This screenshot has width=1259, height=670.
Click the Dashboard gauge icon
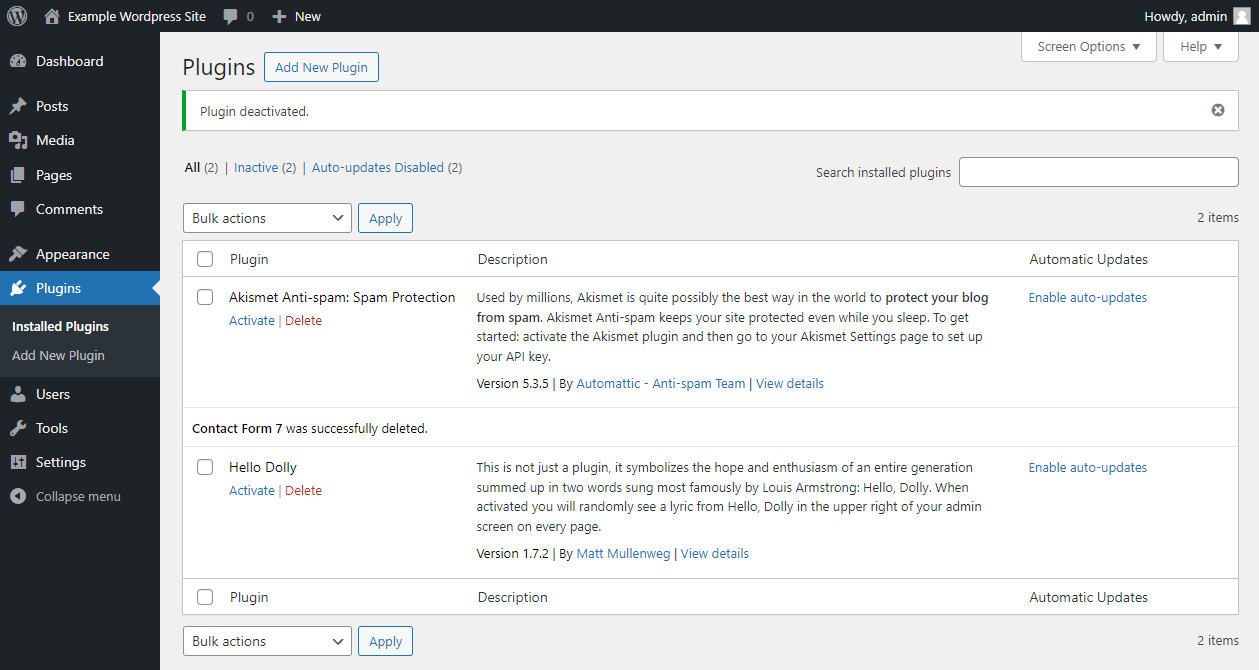point(18,61)
